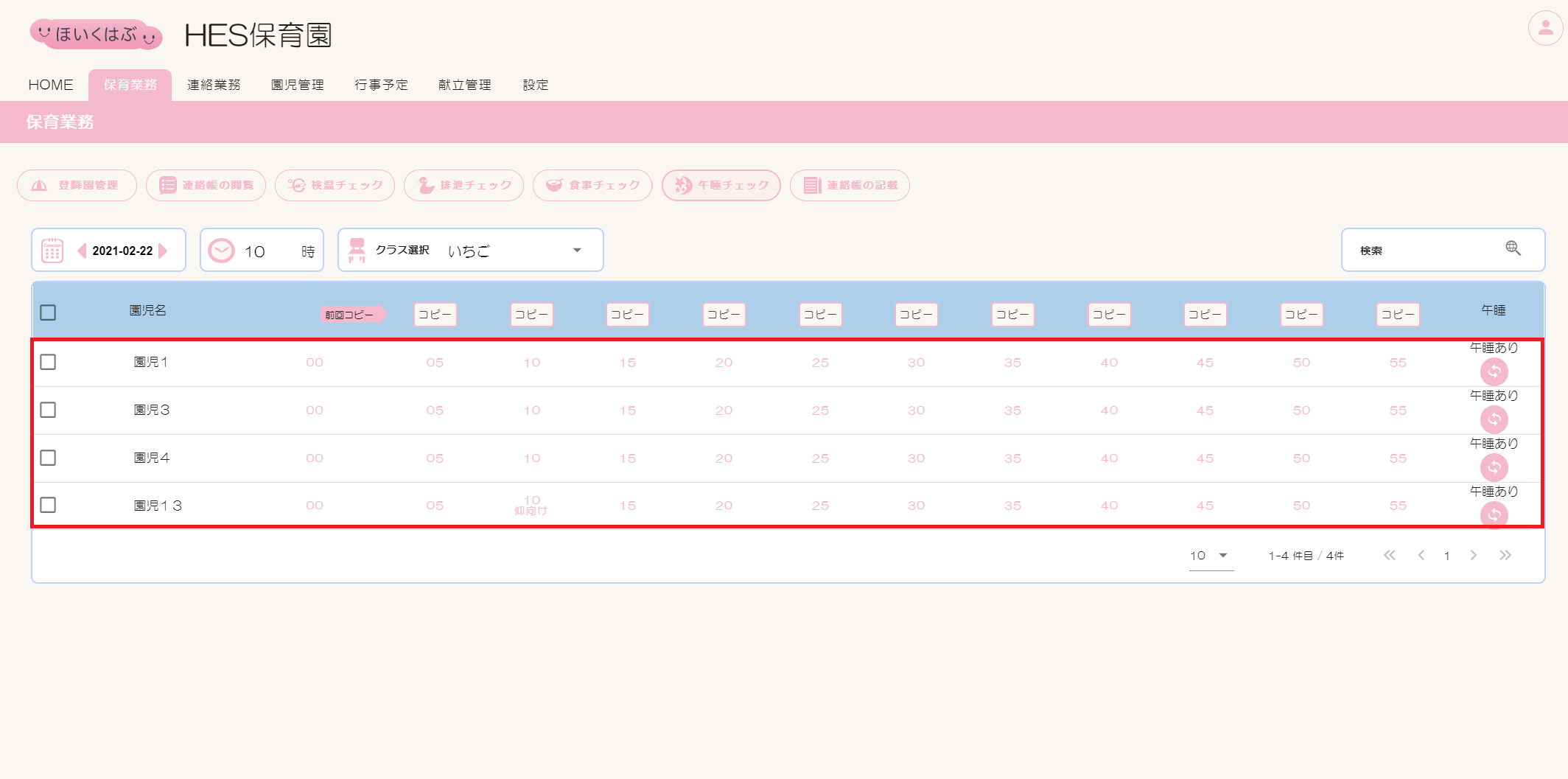Open the hour selector showing 10 時
1568x779 pixels.
(x=262, y=251)
